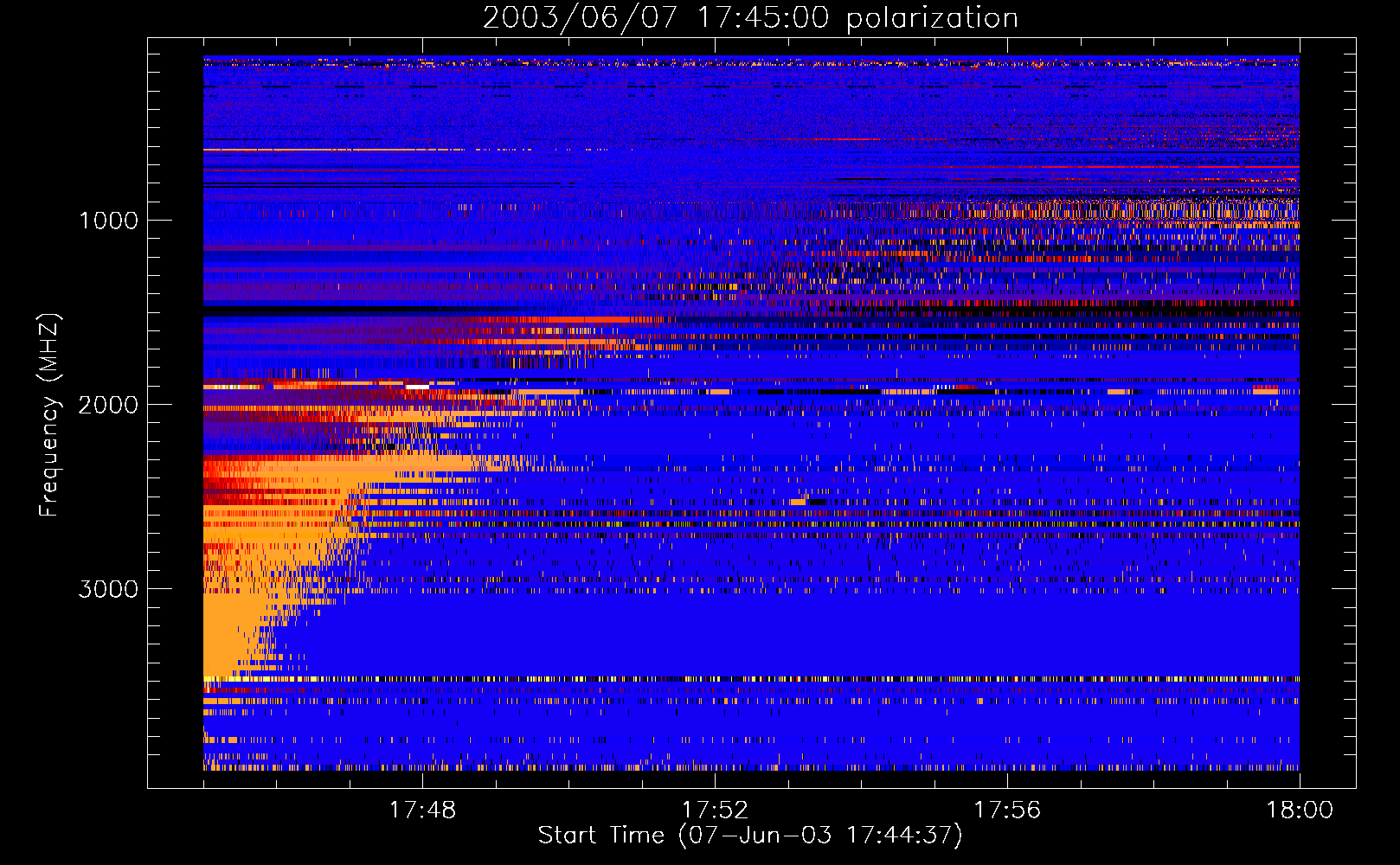This screenshot has height=865, width=1400.
Task: Select the 'Start Time (07-Jun-03 17:44:37)' label
Action: click(750, 836)
